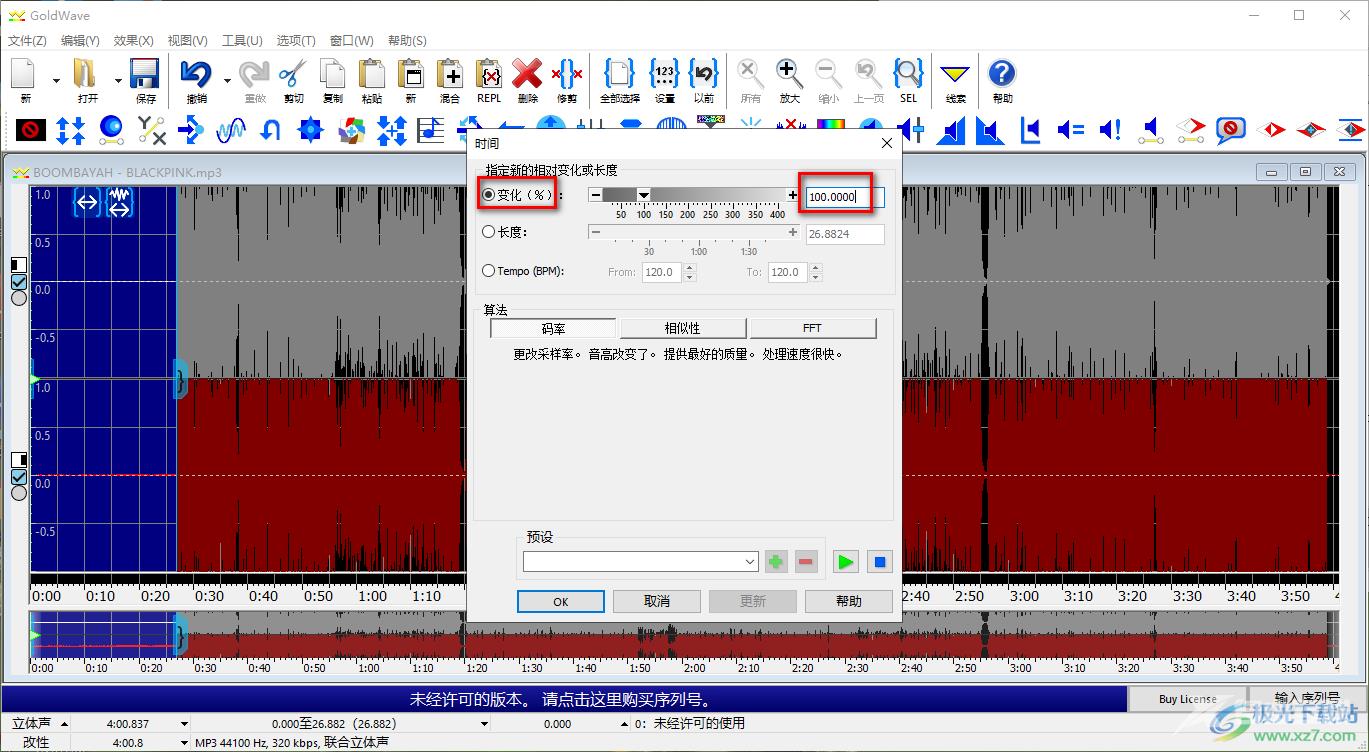Click the sine wave effect icon
The width and height of the screenshot is (1369, 752).
click(x=231, y=130)
